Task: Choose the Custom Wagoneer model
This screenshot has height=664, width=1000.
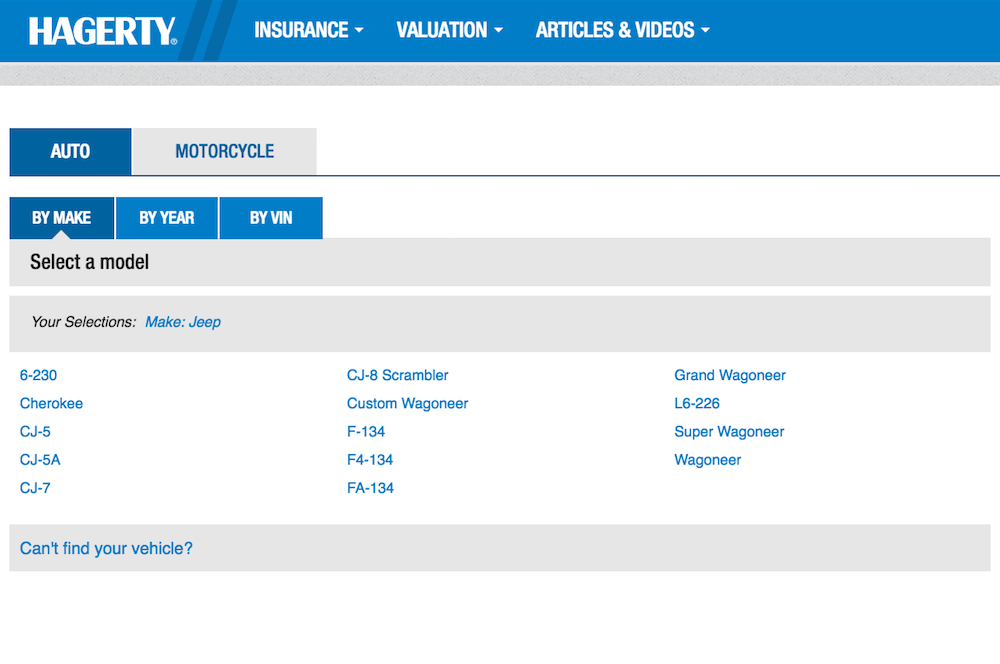Action: tap(408, 403)
